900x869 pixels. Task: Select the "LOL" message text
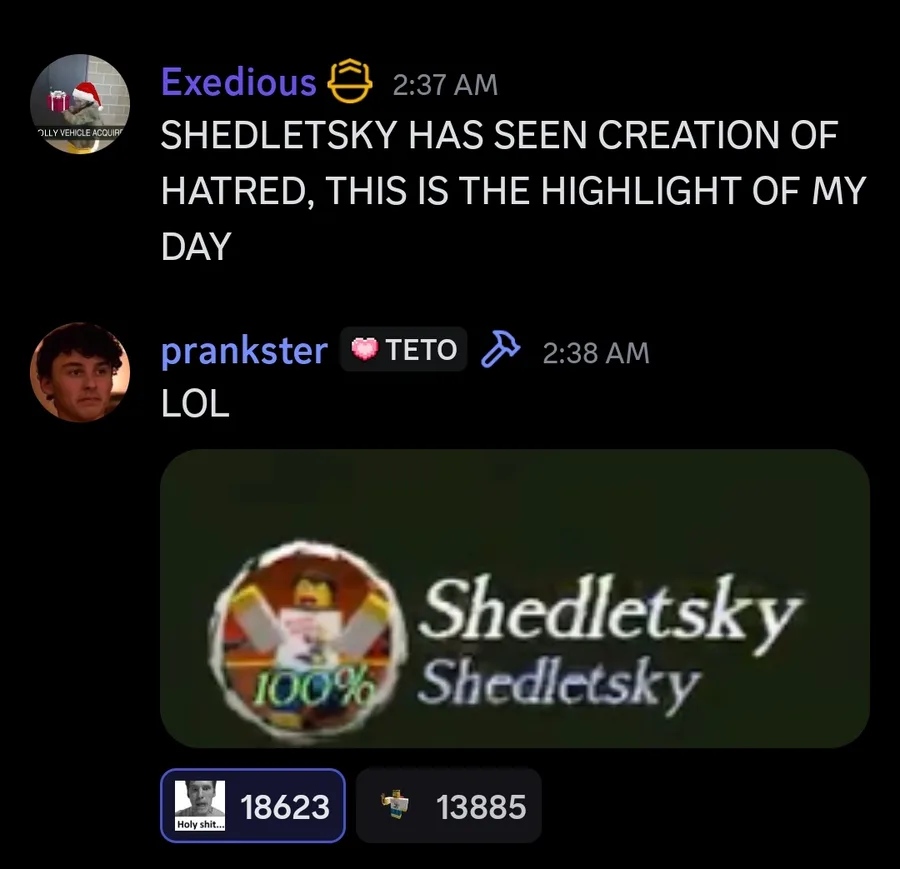(195, 404)
